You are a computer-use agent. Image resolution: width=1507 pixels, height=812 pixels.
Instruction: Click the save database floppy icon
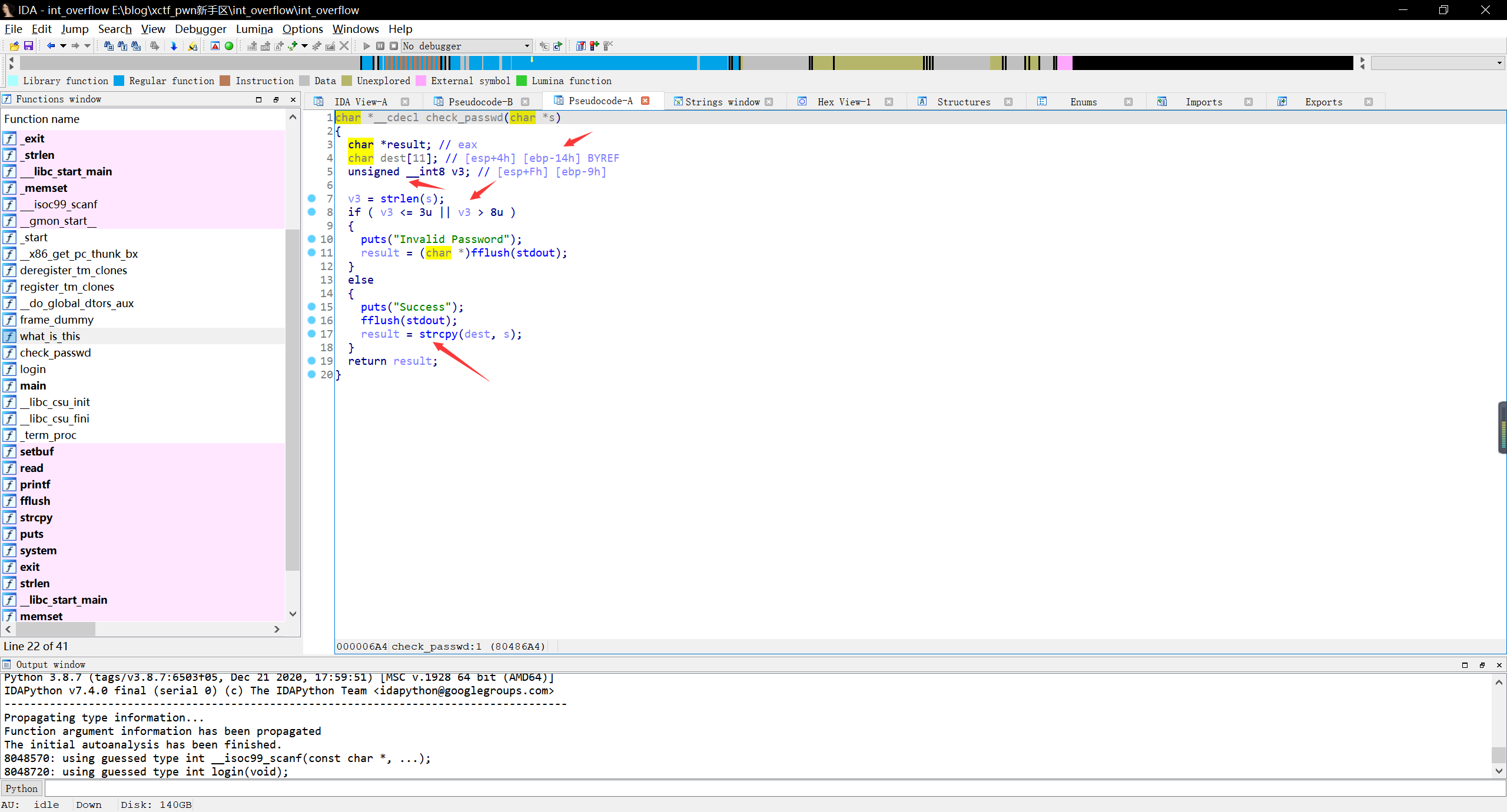coord(28,46)
